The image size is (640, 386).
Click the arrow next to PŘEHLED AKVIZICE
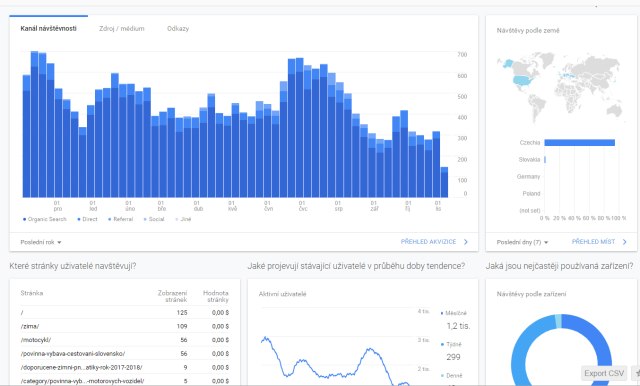(466, 242)
